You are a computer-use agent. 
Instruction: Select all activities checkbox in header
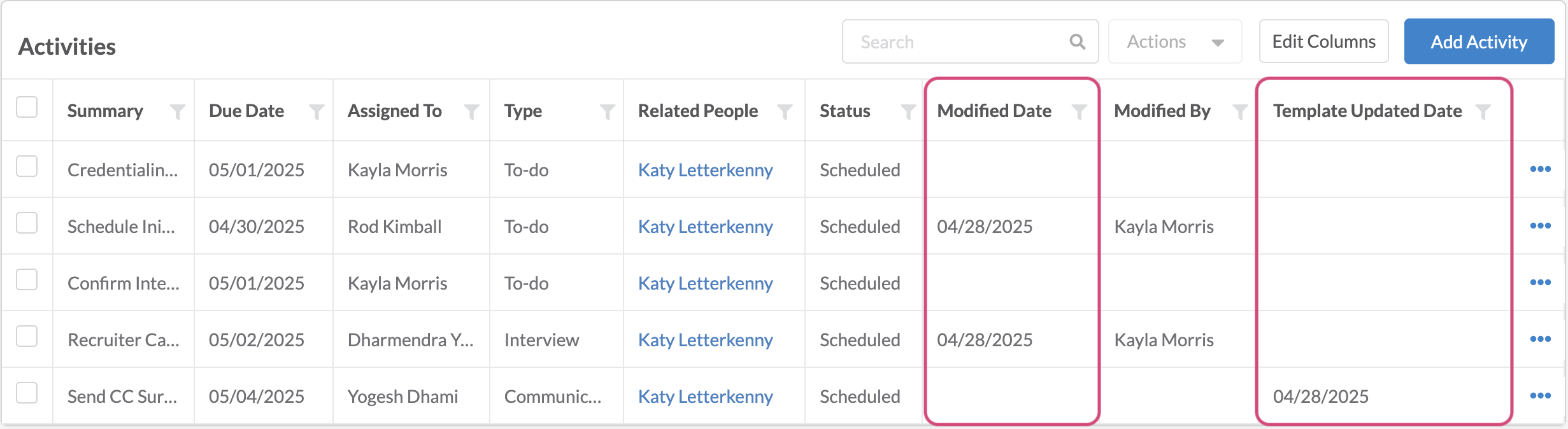27,108
